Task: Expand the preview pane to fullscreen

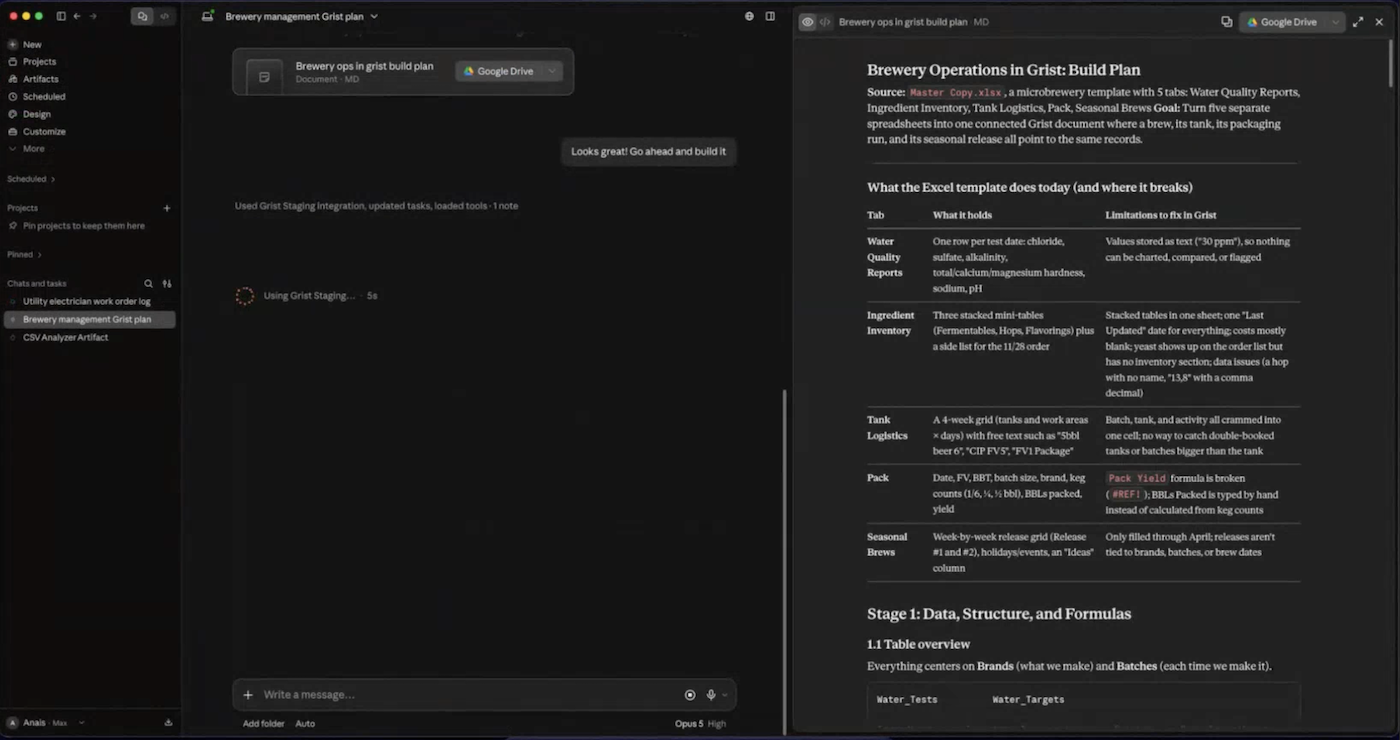Action: point(1358,22)
